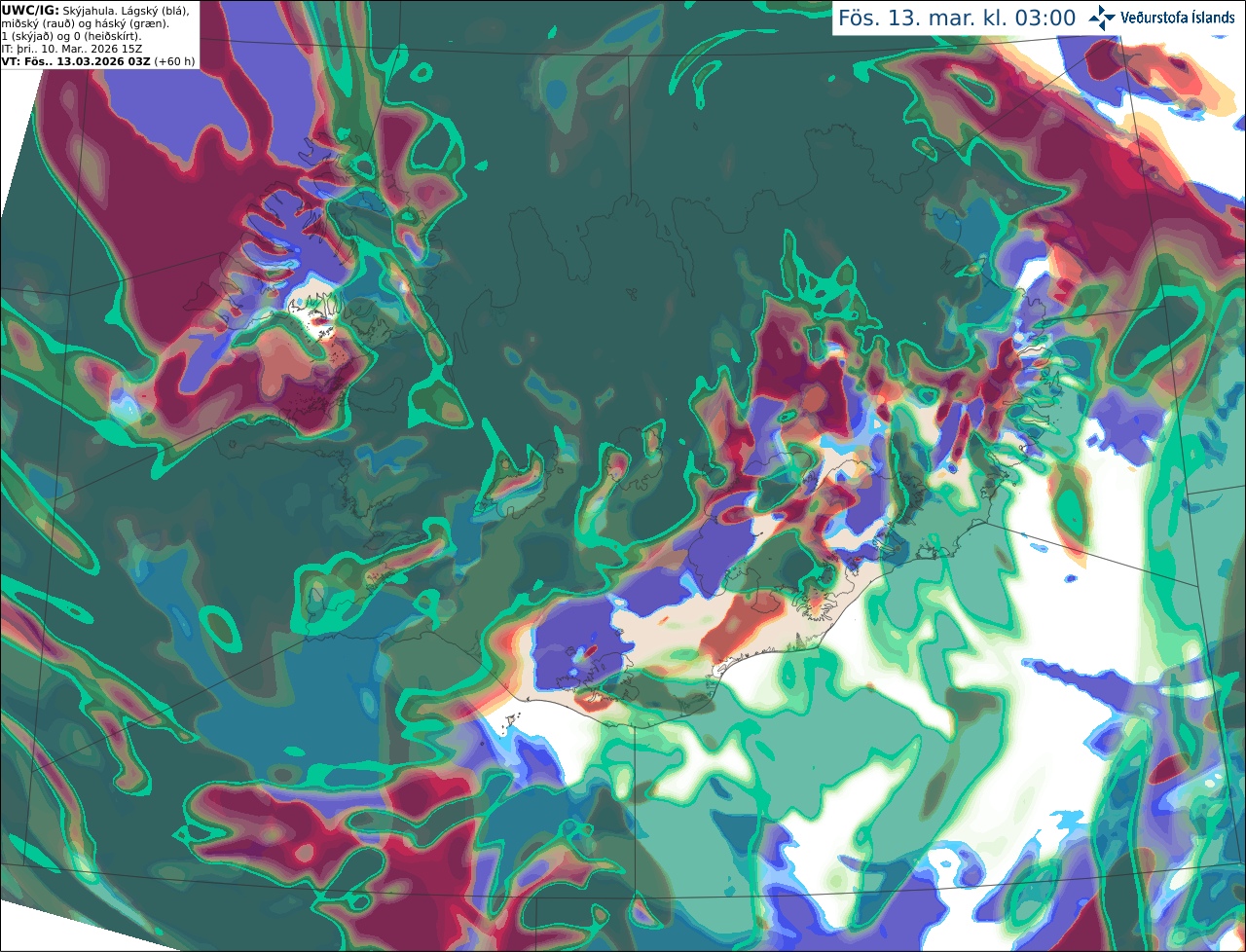This screenshot has width=1246, height=952.
Task: Click the 'miðský (rauð) og háský (græn).' line
Action: point(85,23)
